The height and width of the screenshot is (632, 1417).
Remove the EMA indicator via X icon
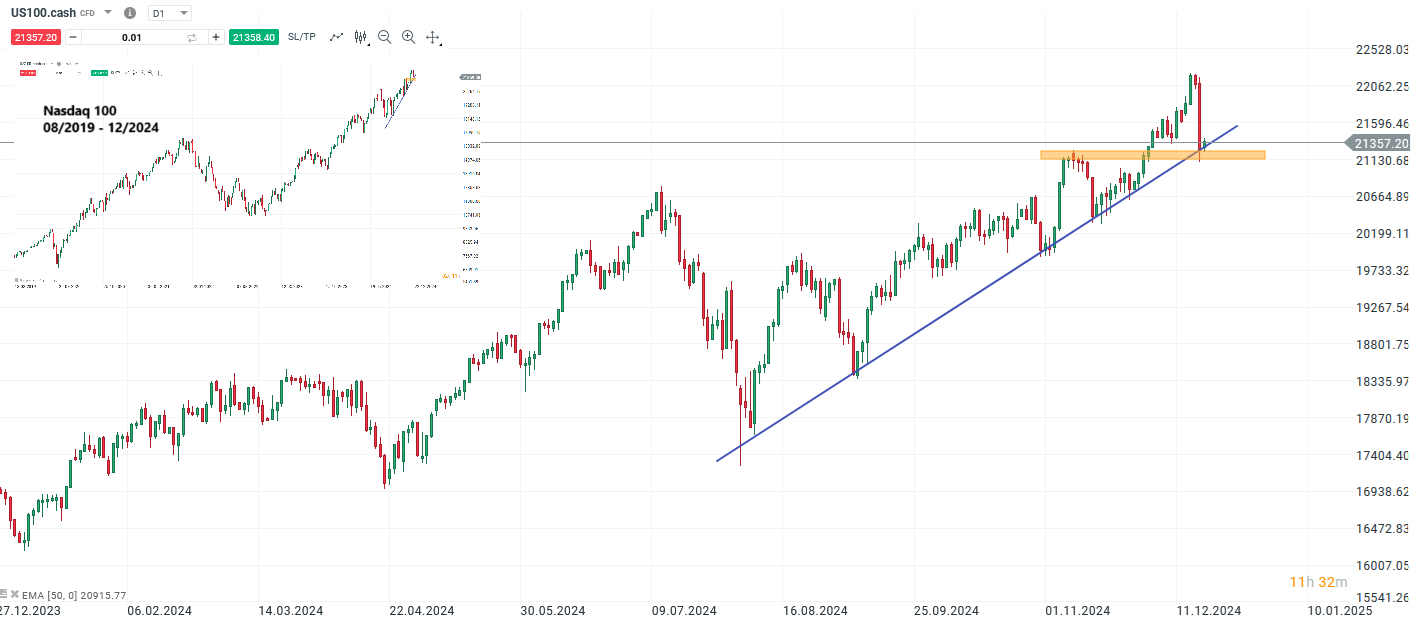tap(14, 594)
